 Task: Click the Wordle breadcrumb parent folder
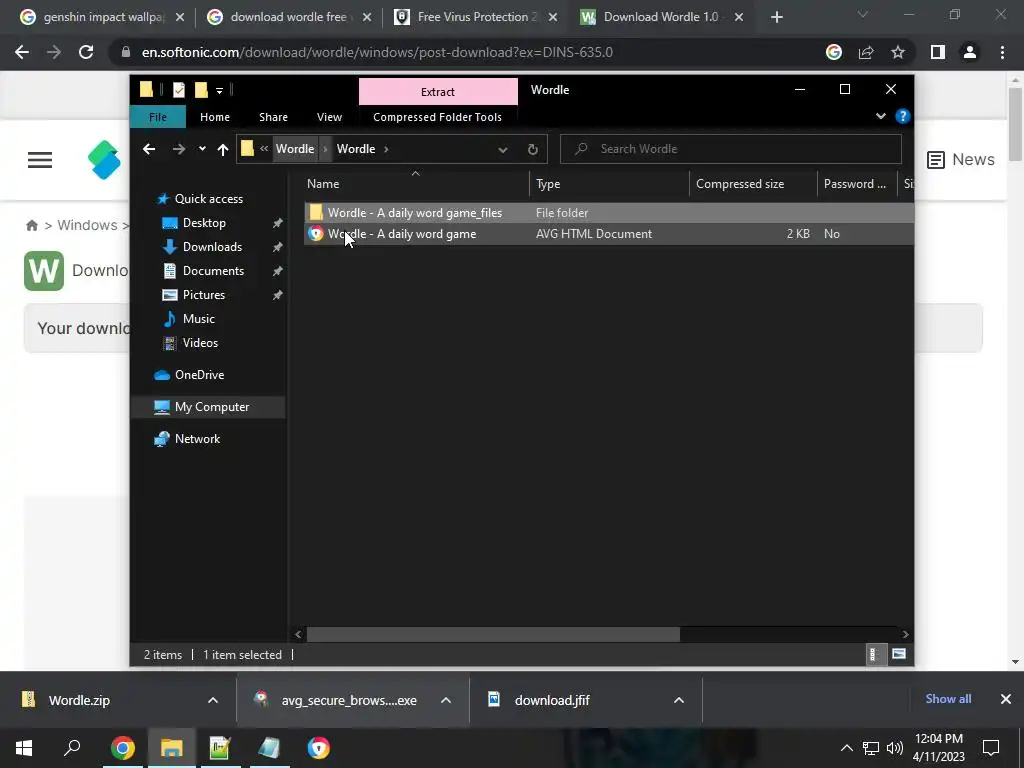point(295,149)
